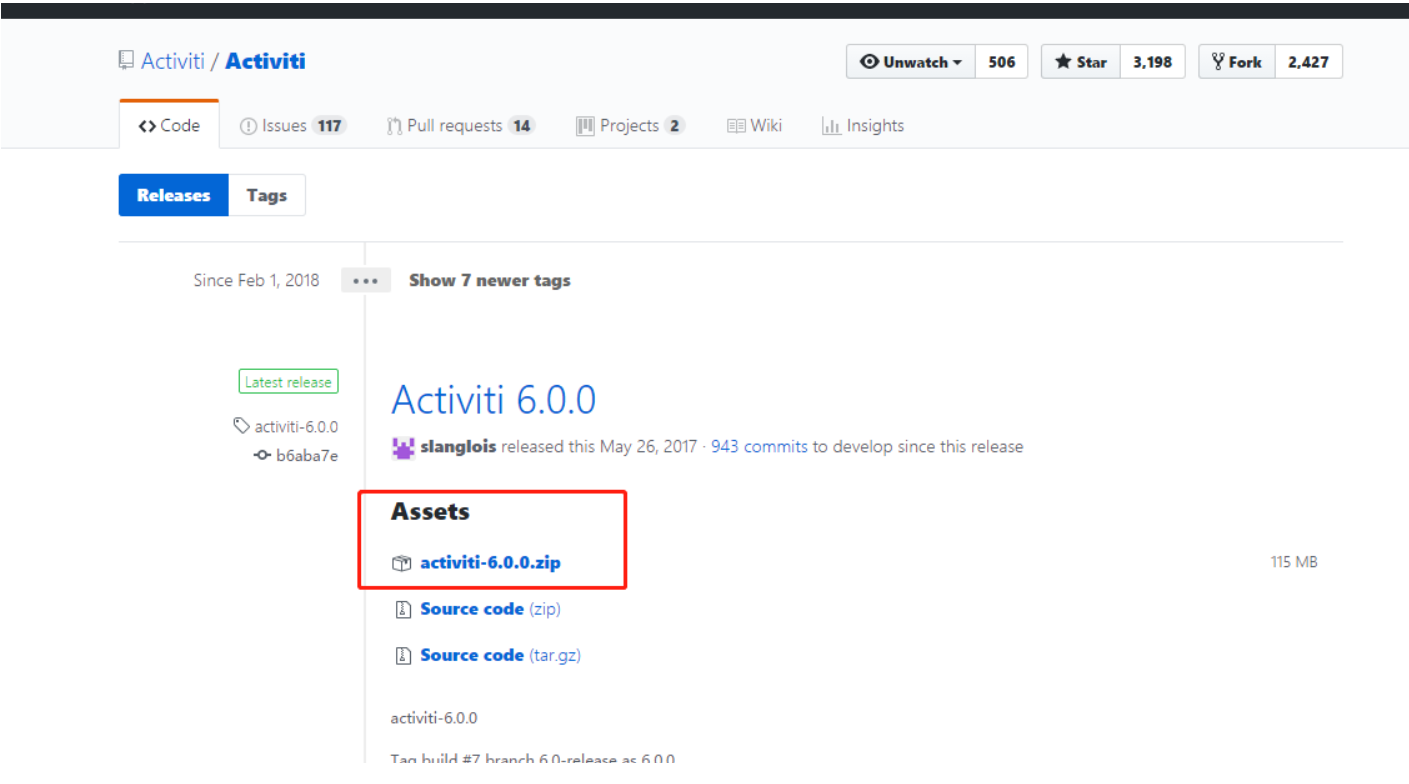Open the Wiki tab
The width and height of the screenshot is (1409, 784).
click(754, 126)
